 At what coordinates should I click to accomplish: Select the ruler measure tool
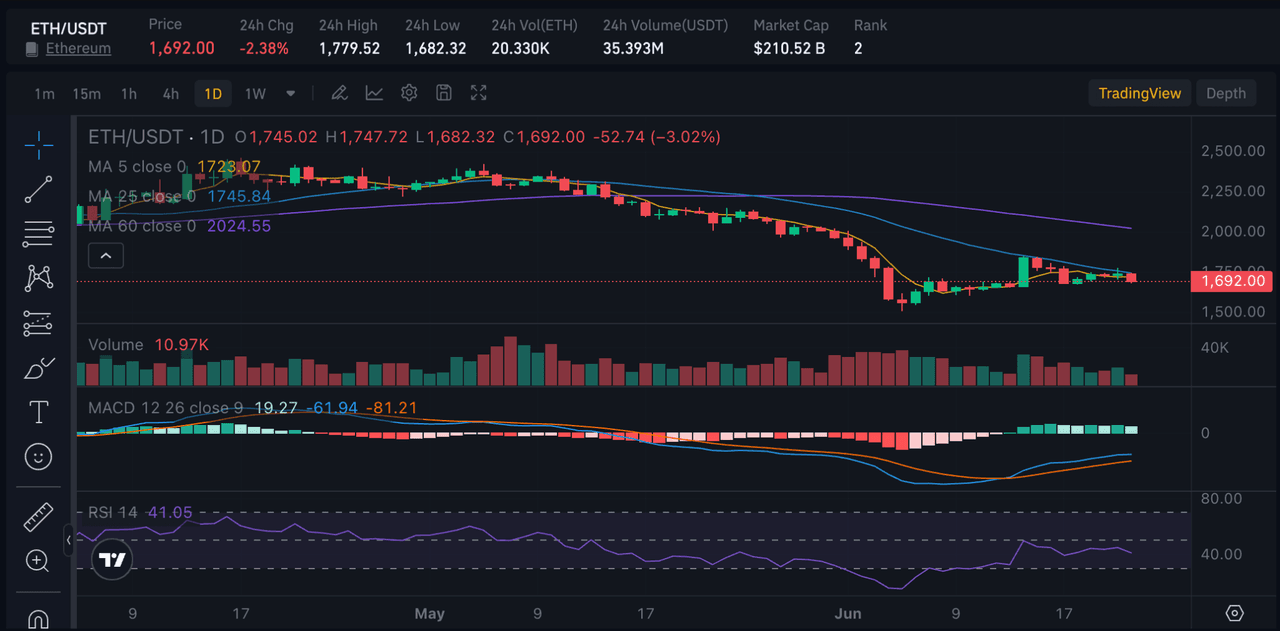click(x=38, y=516)
